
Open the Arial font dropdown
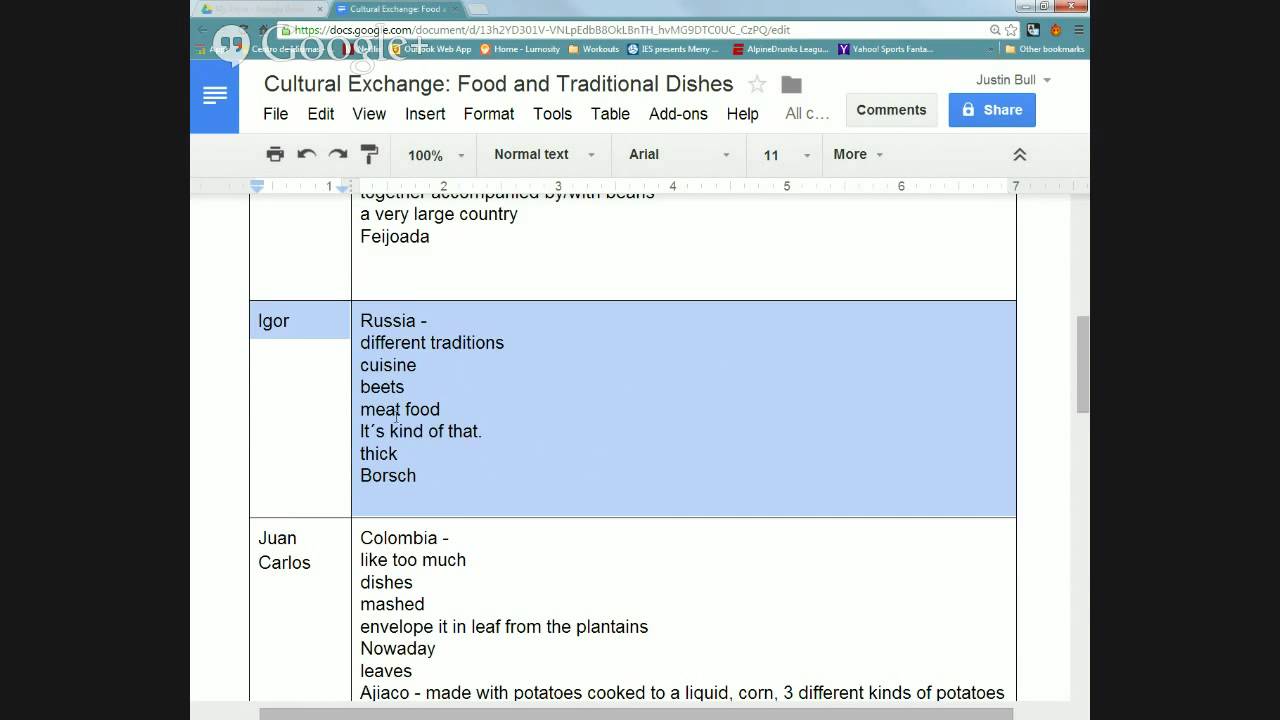click(x=679, y=154)
